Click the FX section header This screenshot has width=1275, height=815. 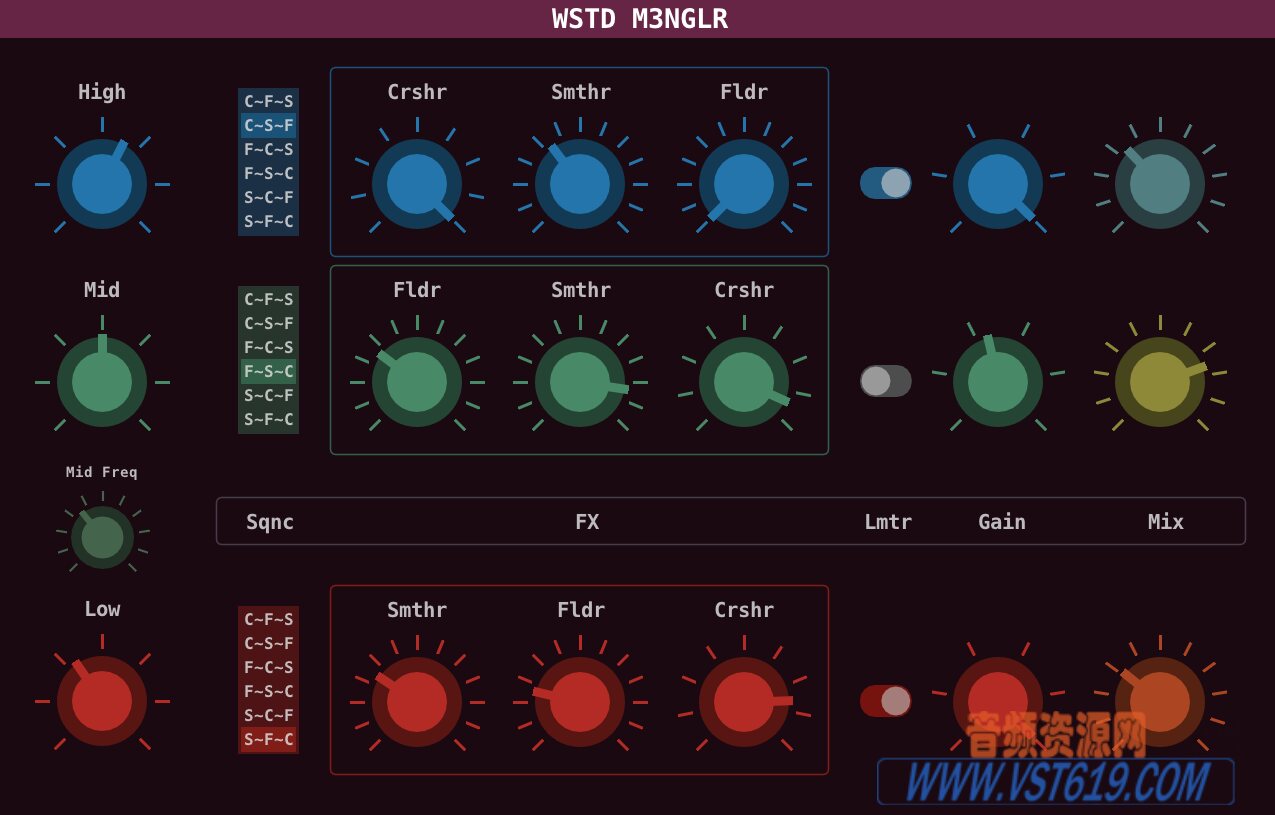coord(588,521)
